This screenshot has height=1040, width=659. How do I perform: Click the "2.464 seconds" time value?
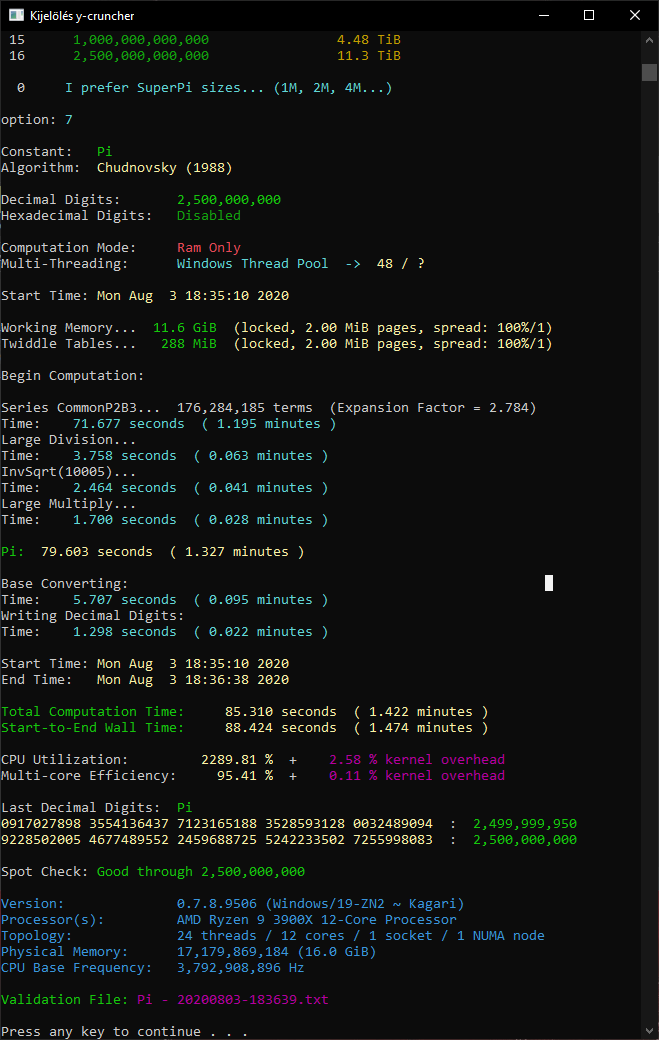pos(125,488)
